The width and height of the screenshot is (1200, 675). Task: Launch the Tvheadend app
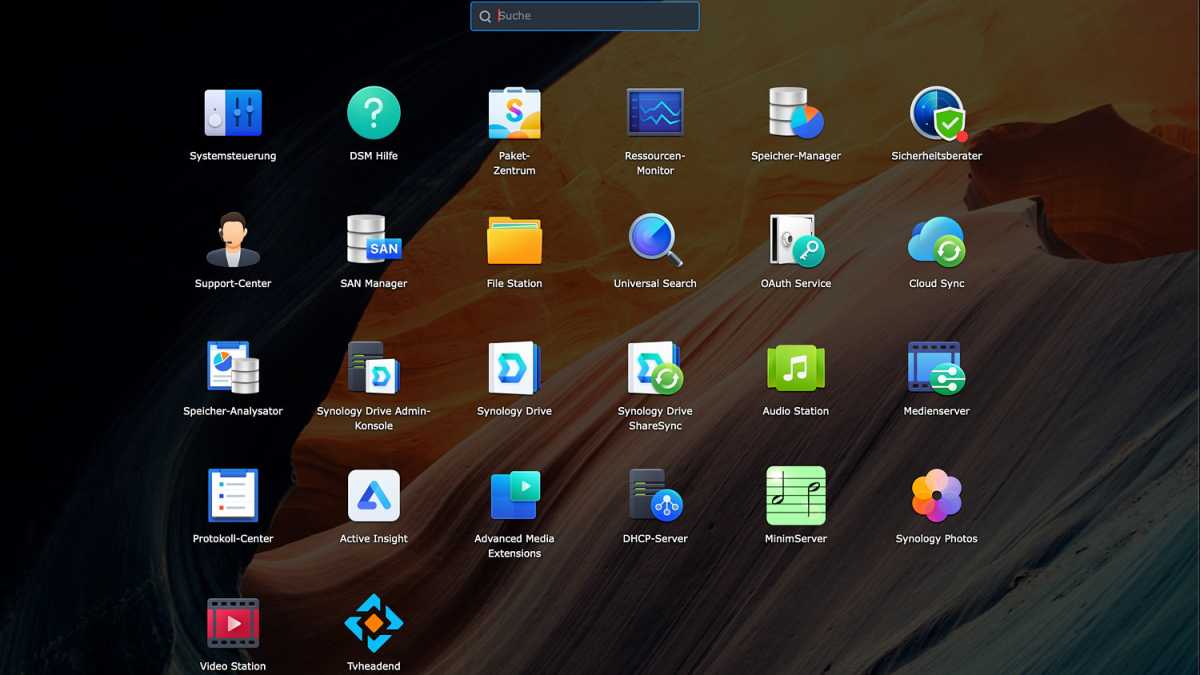(374, 623)
